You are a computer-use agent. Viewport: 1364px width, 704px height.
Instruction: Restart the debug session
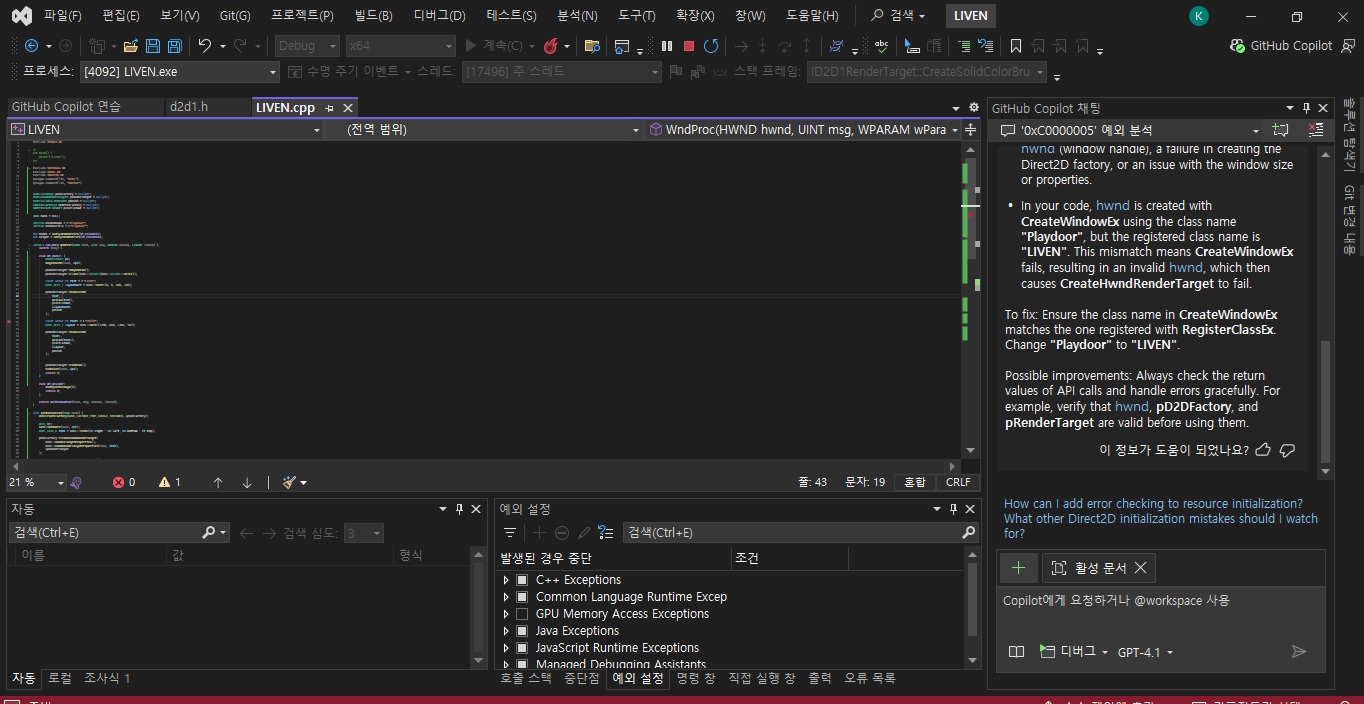711,46
